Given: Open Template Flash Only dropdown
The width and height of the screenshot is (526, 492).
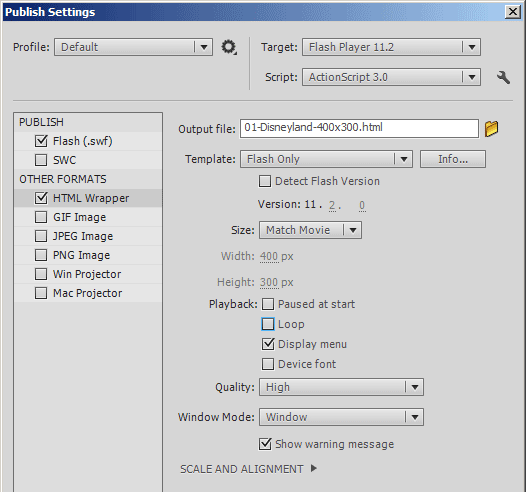Looking at the screenshot, I should (x=326, y=159).
